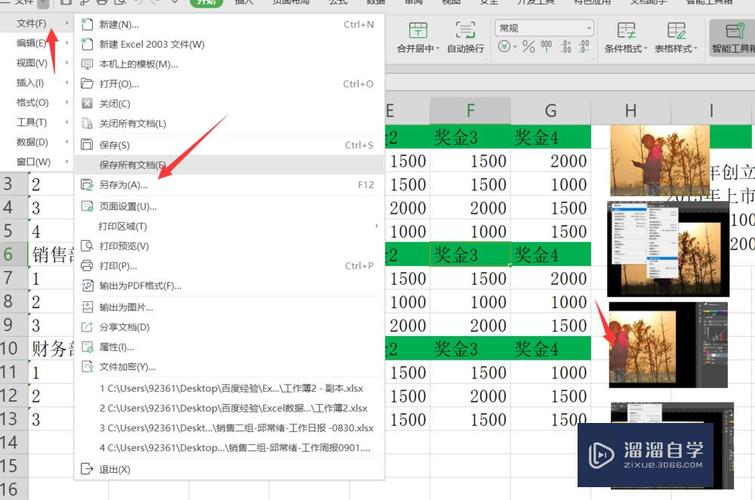Click the 表格样式 icon

(677, 31)
